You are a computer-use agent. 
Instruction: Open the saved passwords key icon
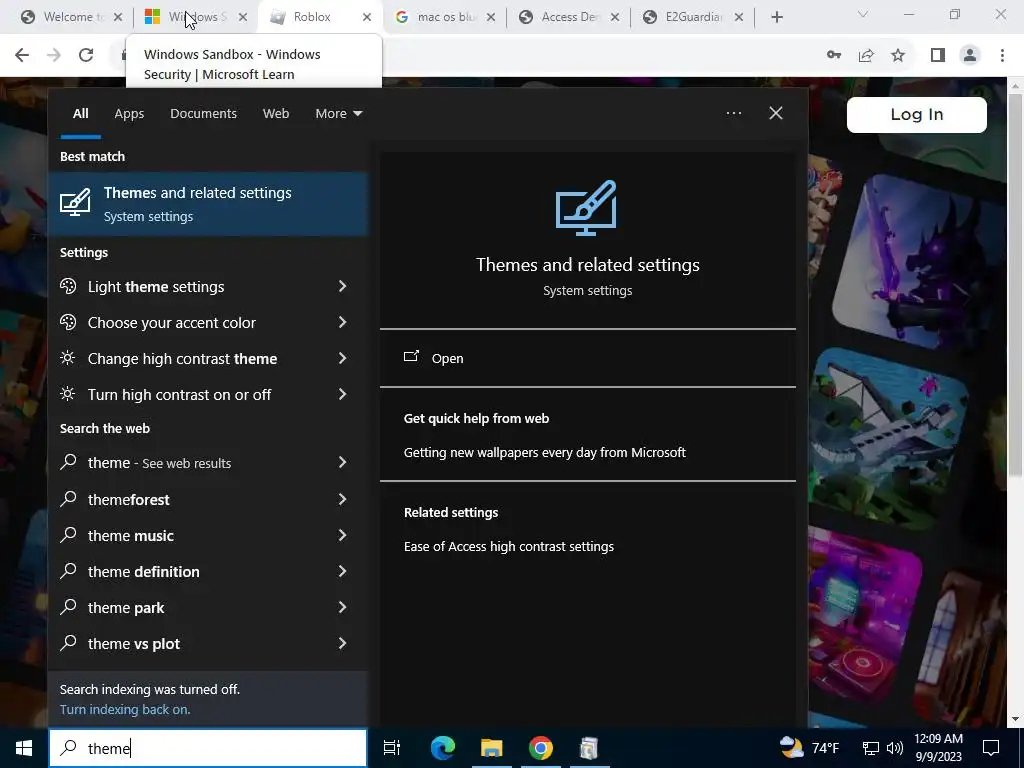tap(834, 56)
